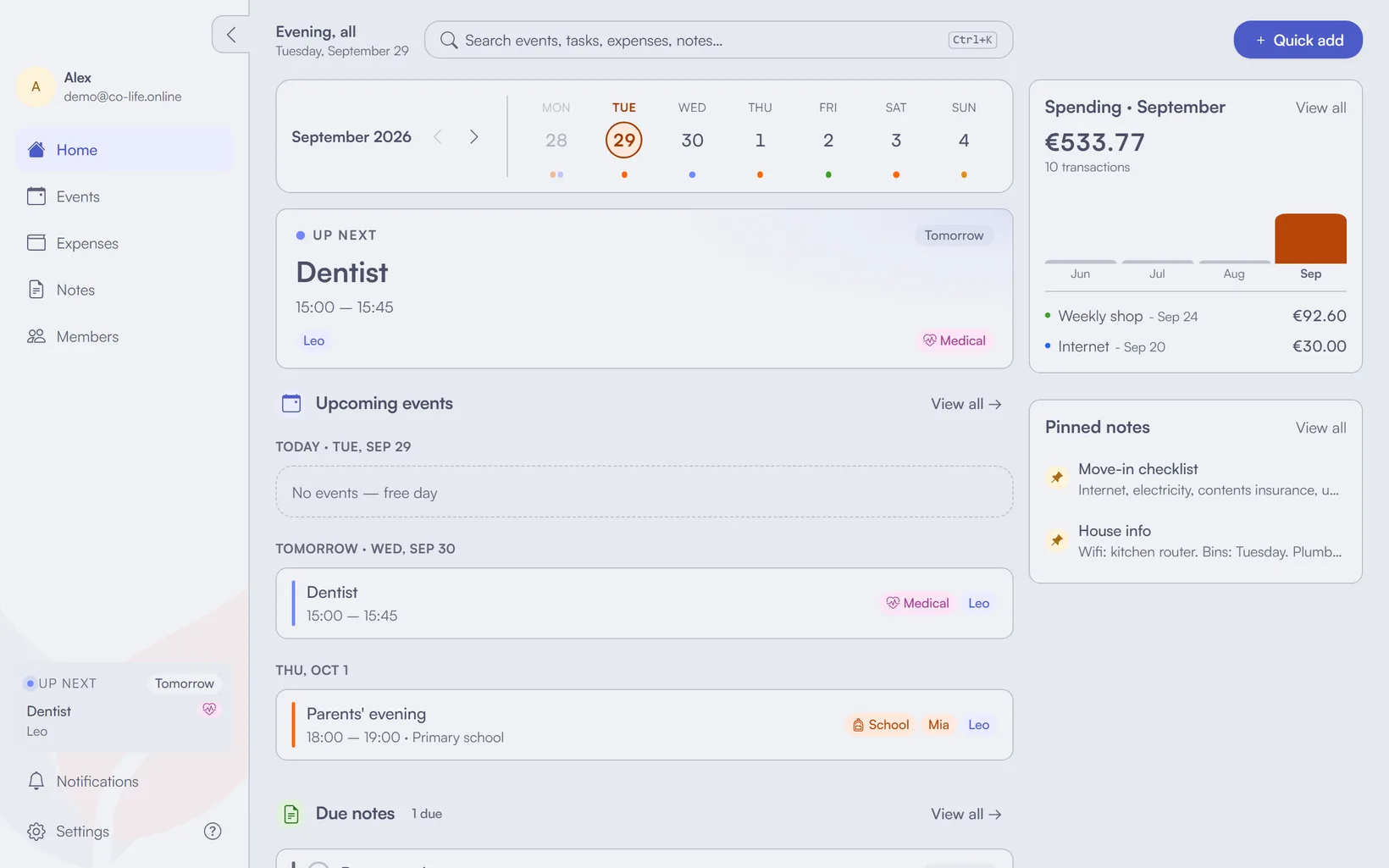Click the September spending bar
The height and width of the screenshot is (868, 1389).
(1310, 239)
